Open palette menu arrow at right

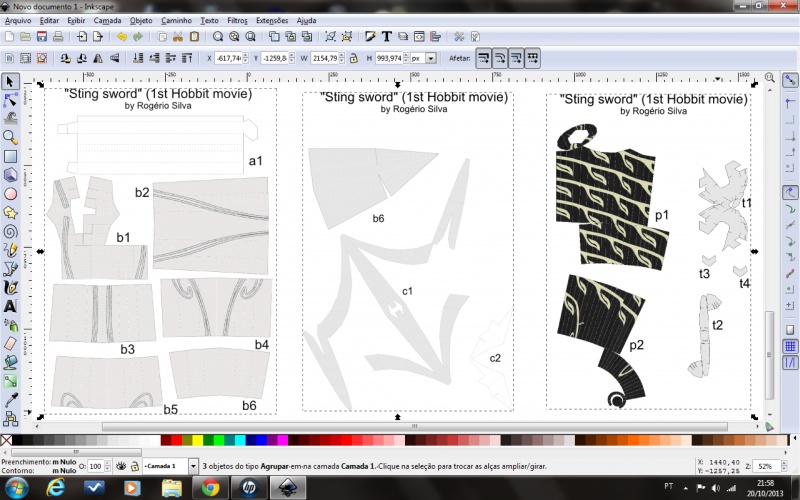pyautogui.click(x=795, y=440)
